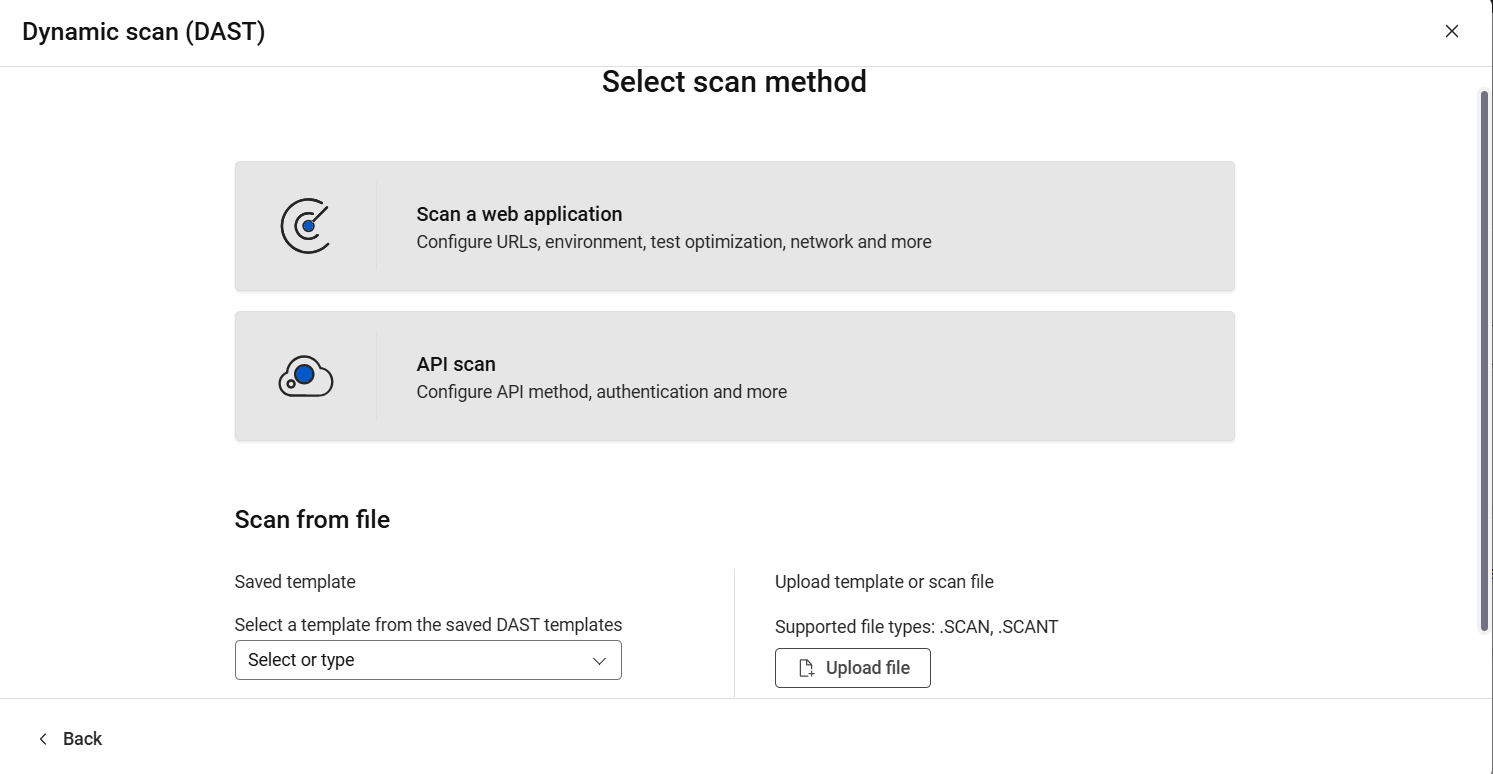The image size is (1493, 774).
Task: Select the "API scan" title
Action: pos(456,364)
